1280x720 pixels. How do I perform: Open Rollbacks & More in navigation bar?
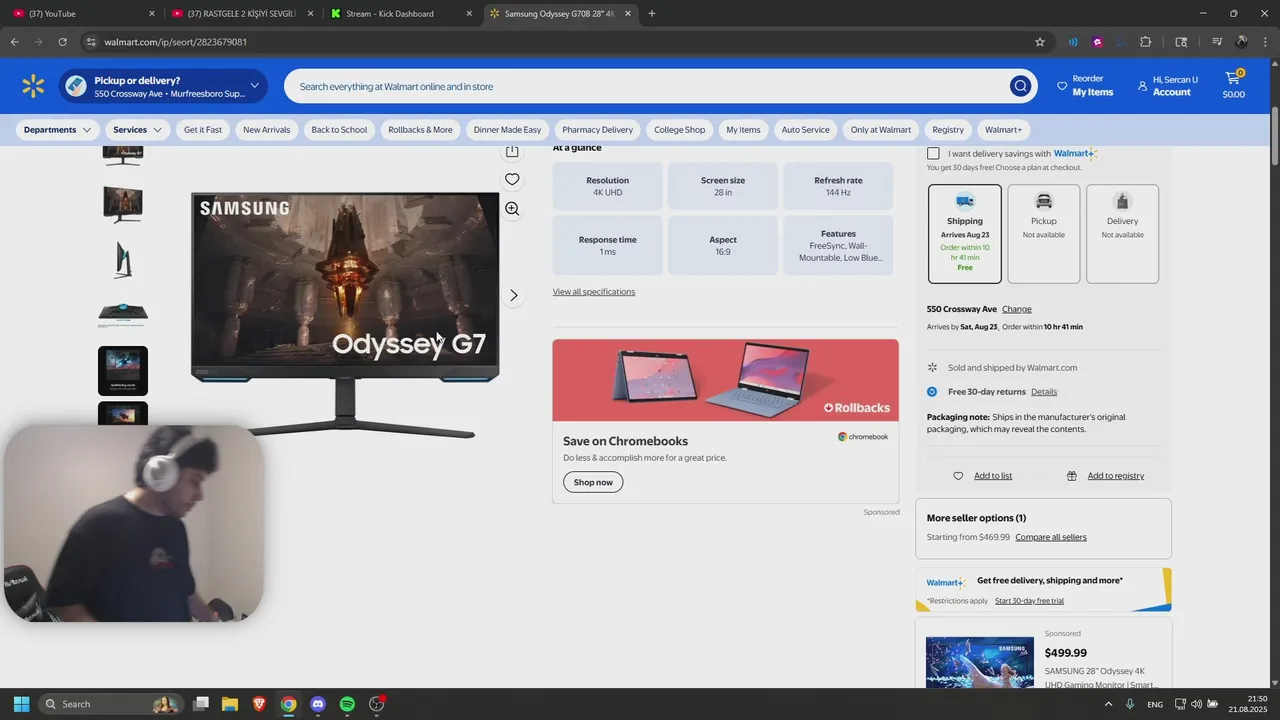tap(420, 130)
